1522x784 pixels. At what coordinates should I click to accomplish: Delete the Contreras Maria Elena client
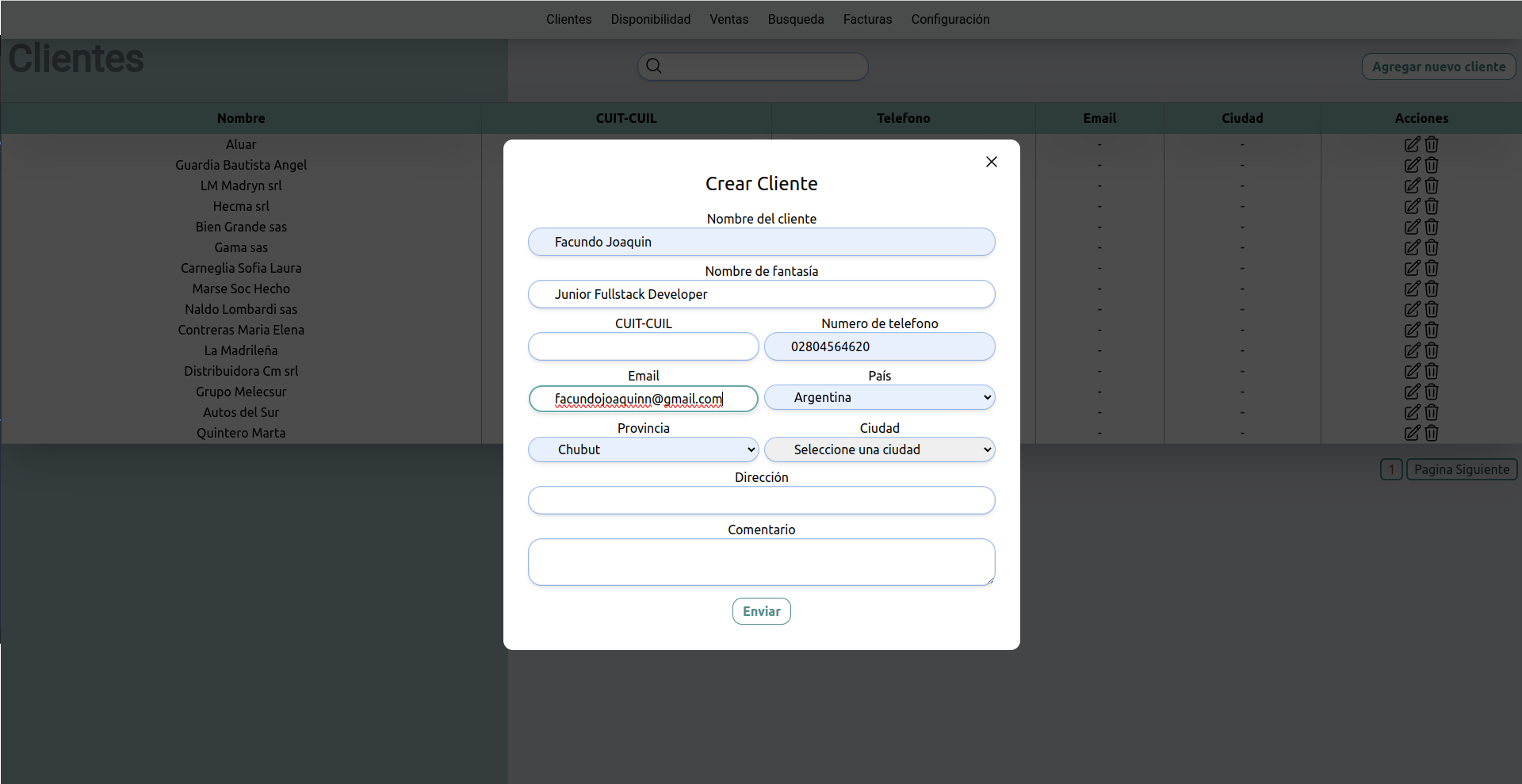[x=1432, y=330]
